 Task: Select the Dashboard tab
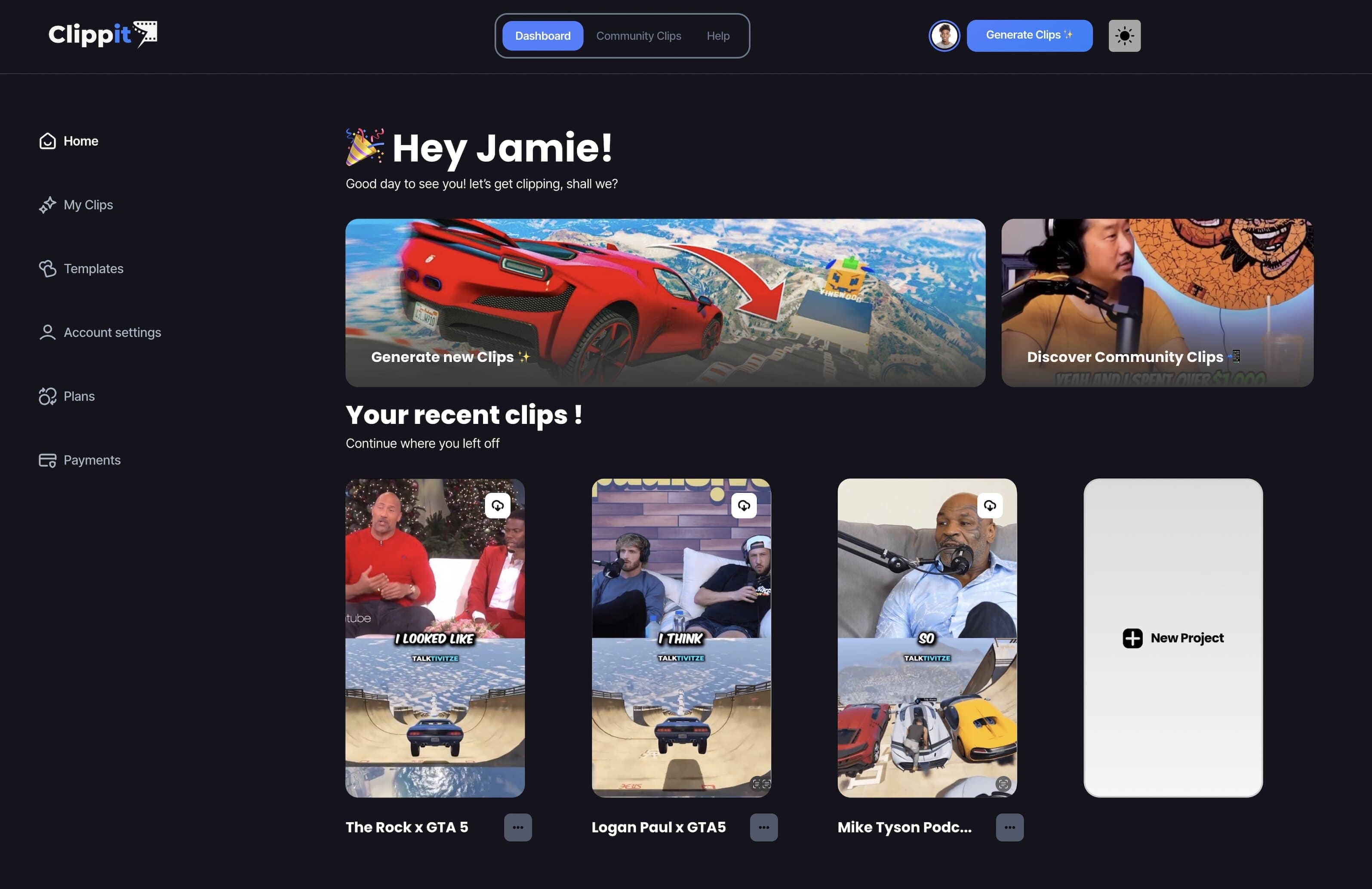tap(542, 36)
